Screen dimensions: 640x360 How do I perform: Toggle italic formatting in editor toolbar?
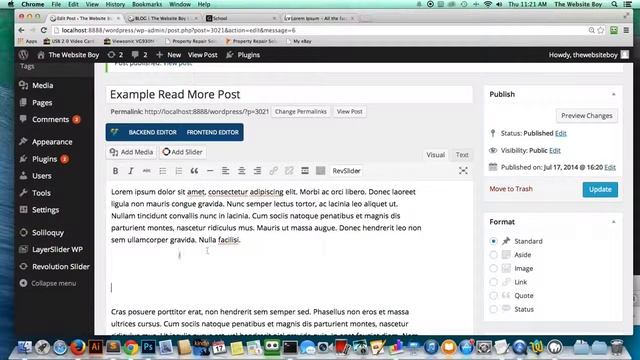131,171
